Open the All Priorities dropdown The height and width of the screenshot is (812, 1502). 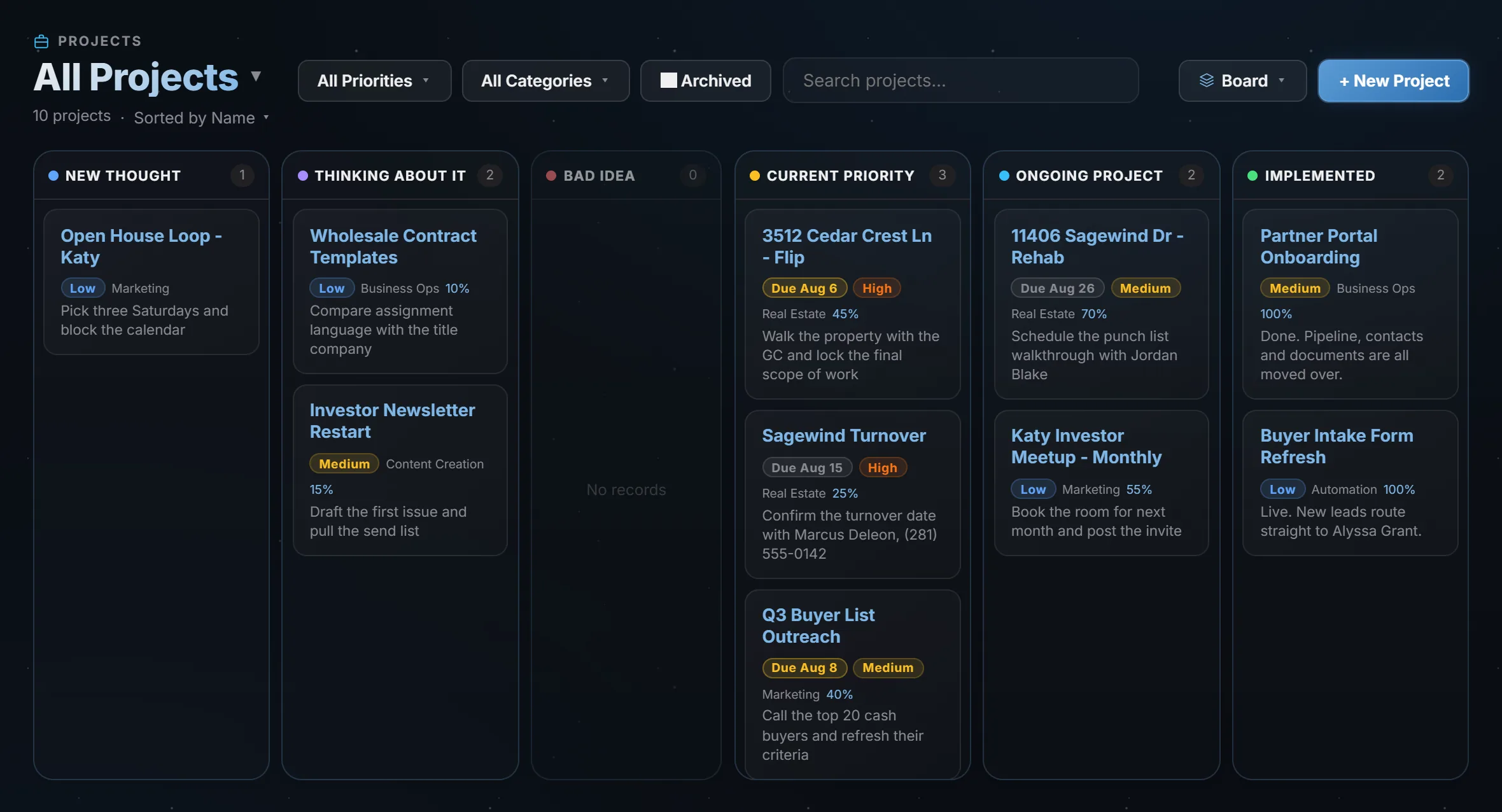pyautogui.click(x=374, y=81)
